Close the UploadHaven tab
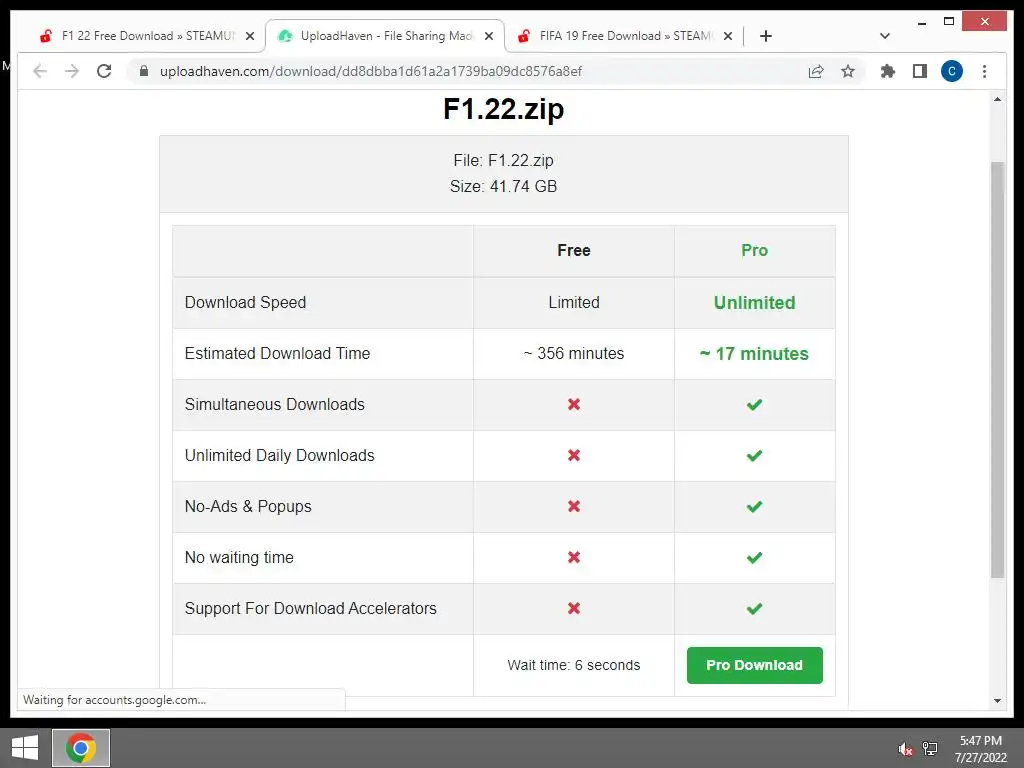This screenshot has width=1024, height=768. point(488,36)
